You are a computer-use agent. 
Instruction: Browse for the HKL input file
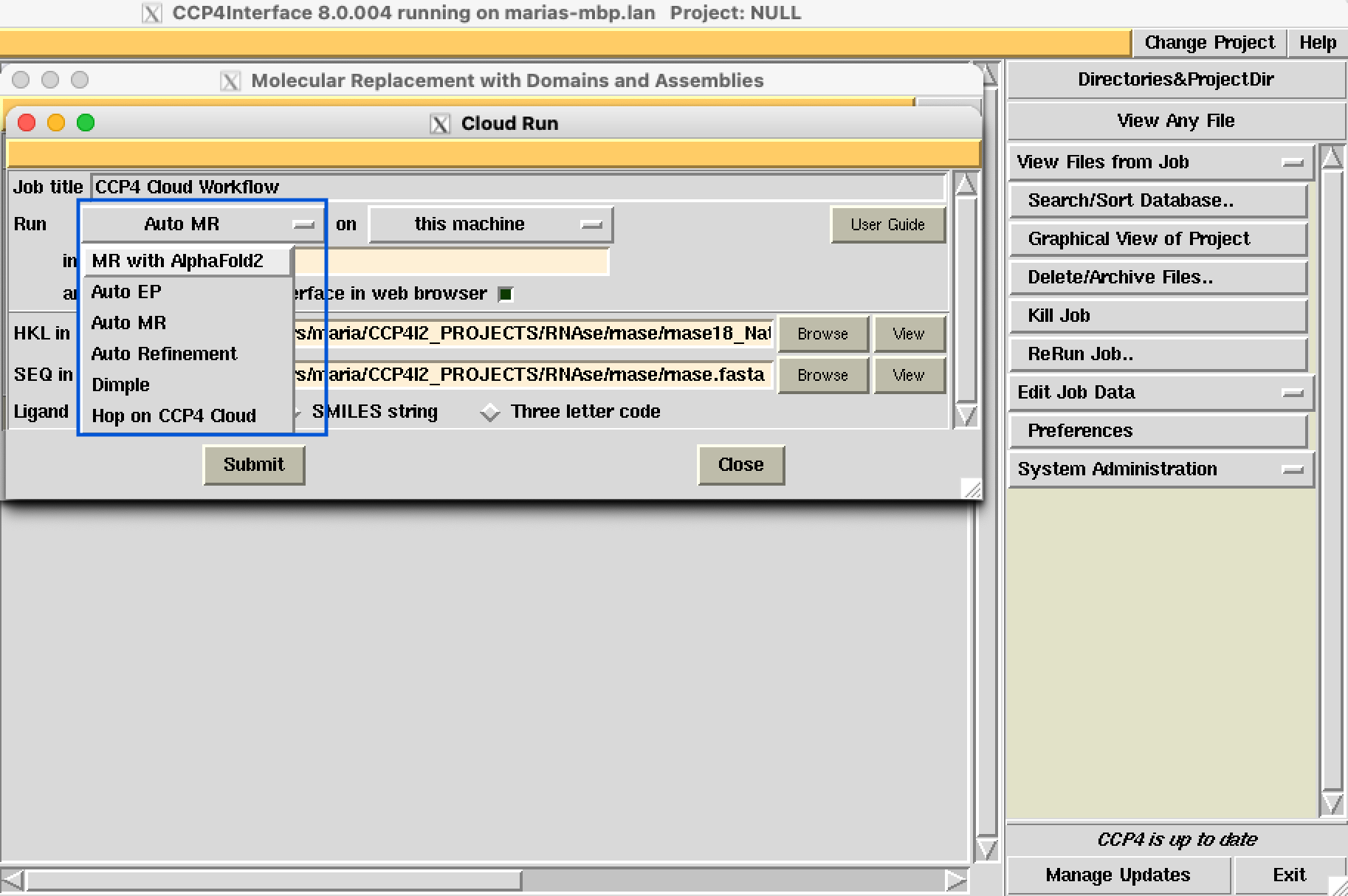[822, 334]
